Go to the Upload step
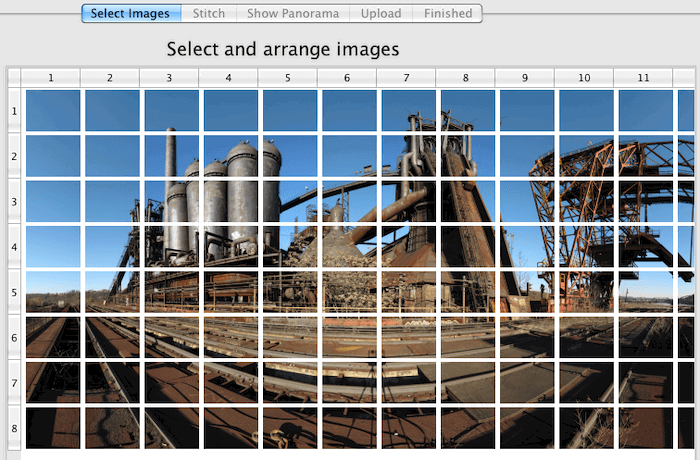The image size is (700, 460). pyautogui.click(x=381, y=13)
